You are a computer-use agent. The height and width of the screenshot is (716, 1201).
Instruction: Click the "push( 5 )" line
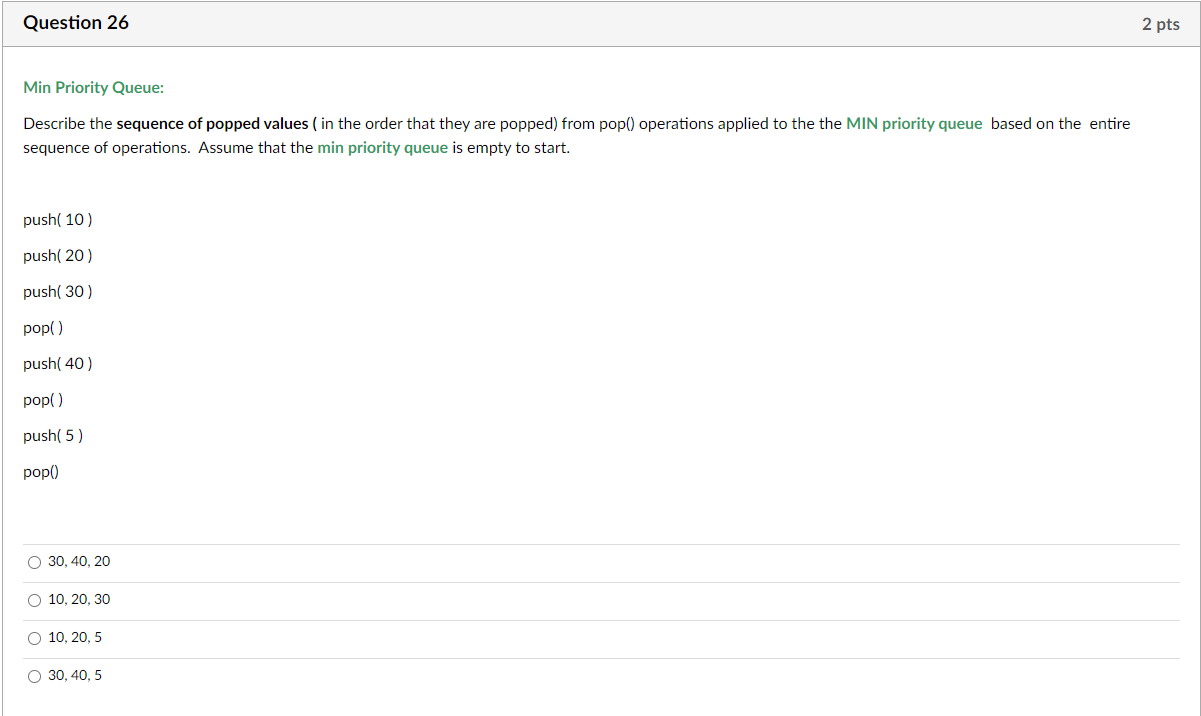coord(53,435)
